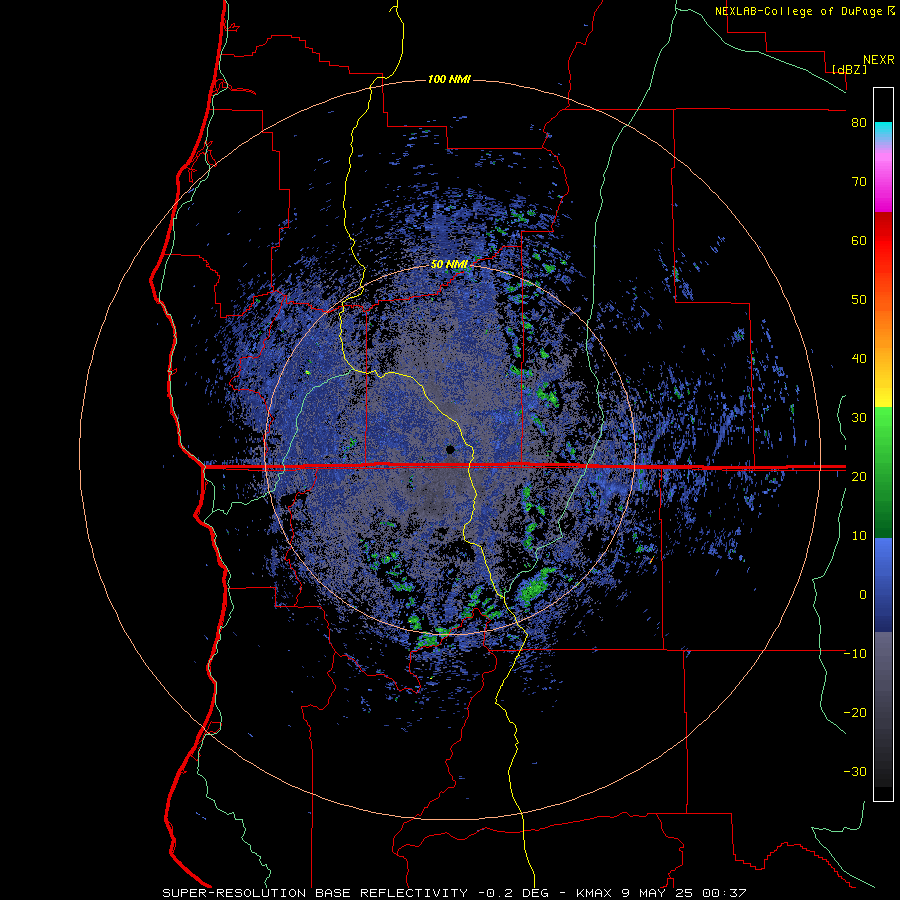Click the NEXLAB-College of DuPage label
The image size is (900, 900).
point(800,11)
